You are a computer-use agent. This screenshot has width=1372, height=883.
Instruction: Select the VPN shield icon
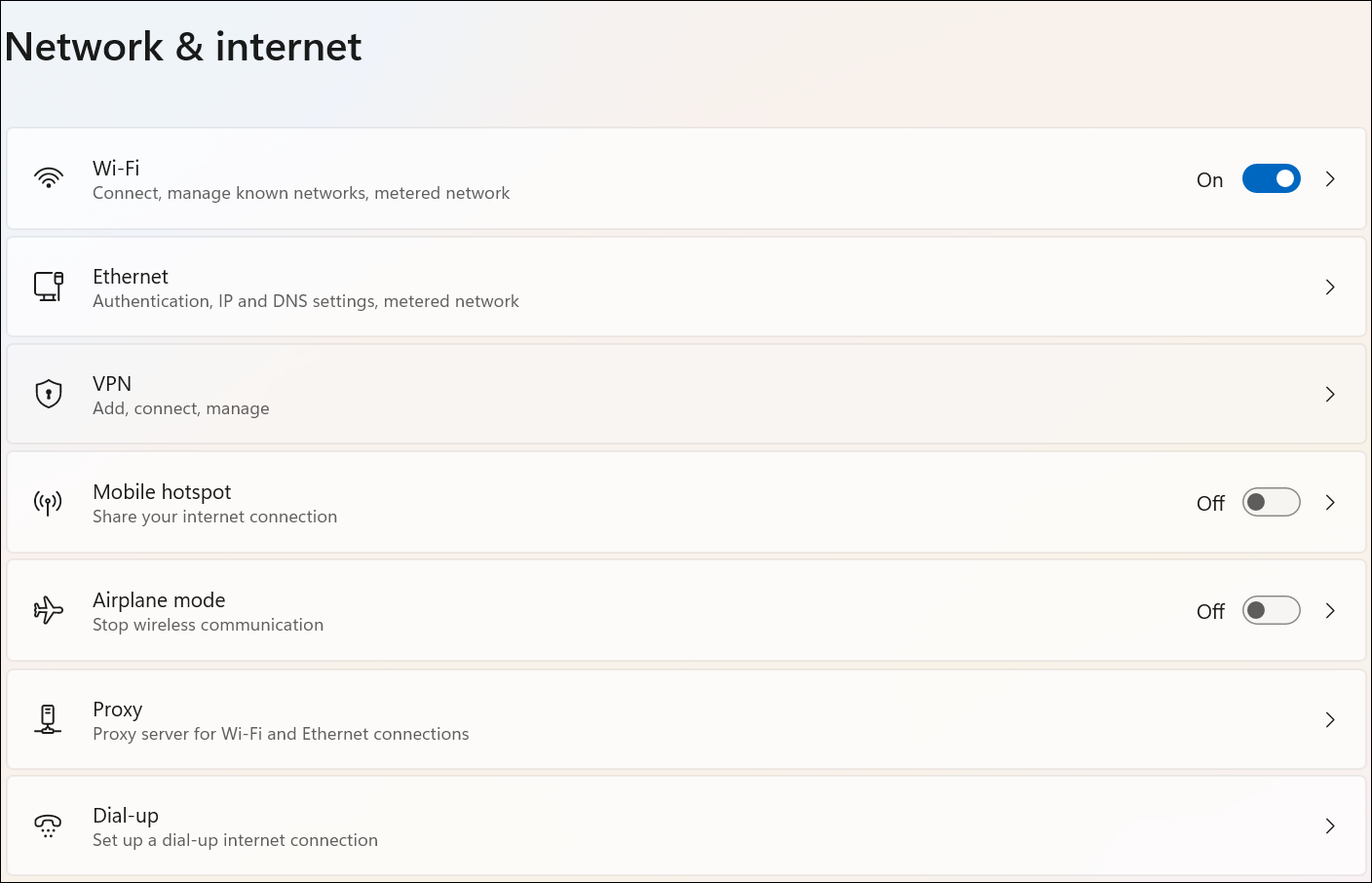(x=48, y=394)
